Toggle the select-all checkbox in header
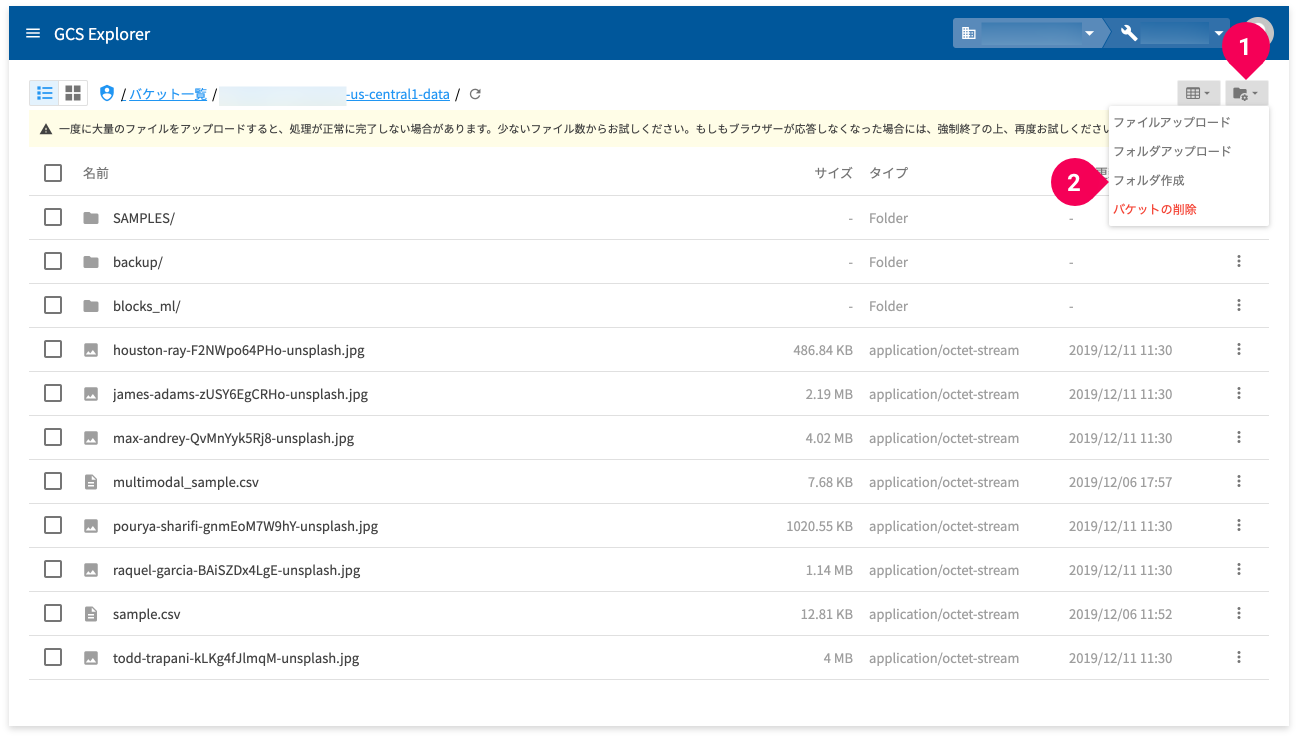Screen dimensions: 1298x738 click(x=53, y=173)
